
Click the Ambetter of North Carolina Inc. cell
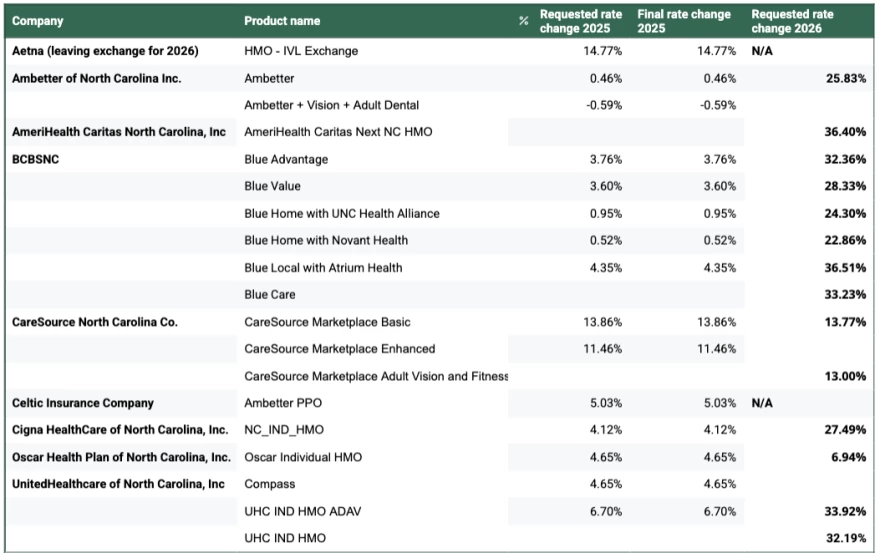pos(96,78)
